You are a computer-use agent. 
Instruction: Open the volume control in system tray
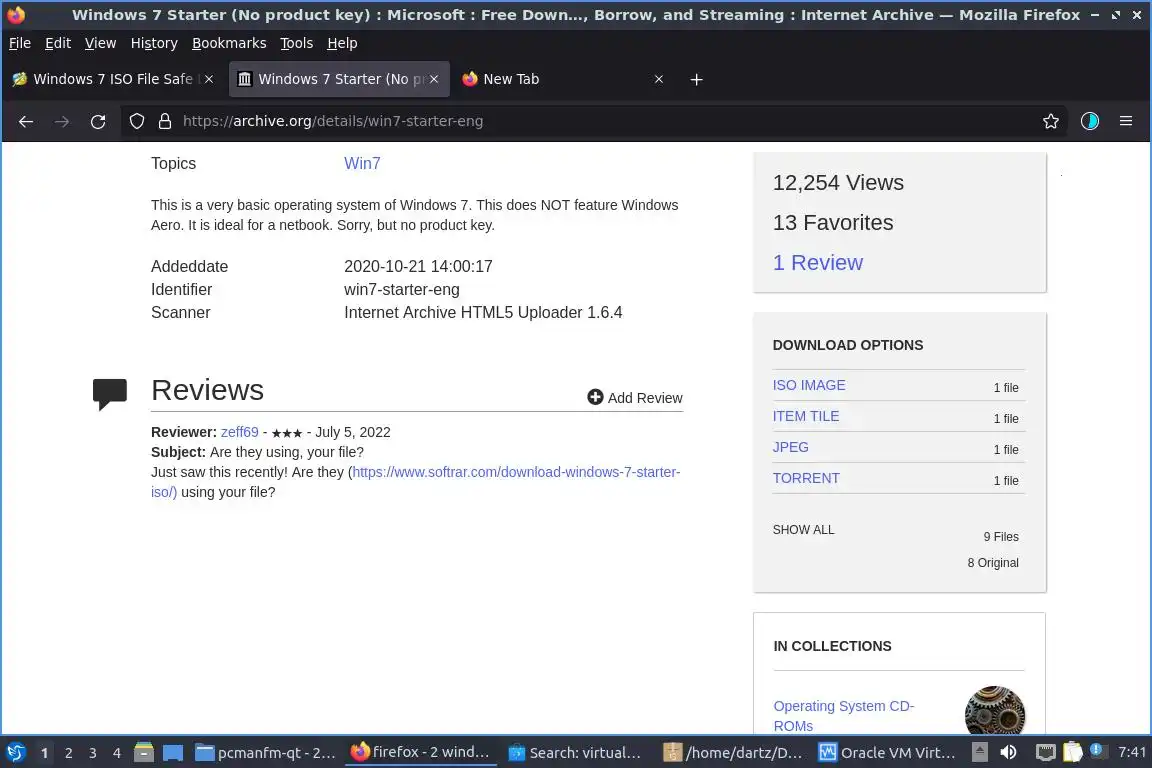(1009, 752)
